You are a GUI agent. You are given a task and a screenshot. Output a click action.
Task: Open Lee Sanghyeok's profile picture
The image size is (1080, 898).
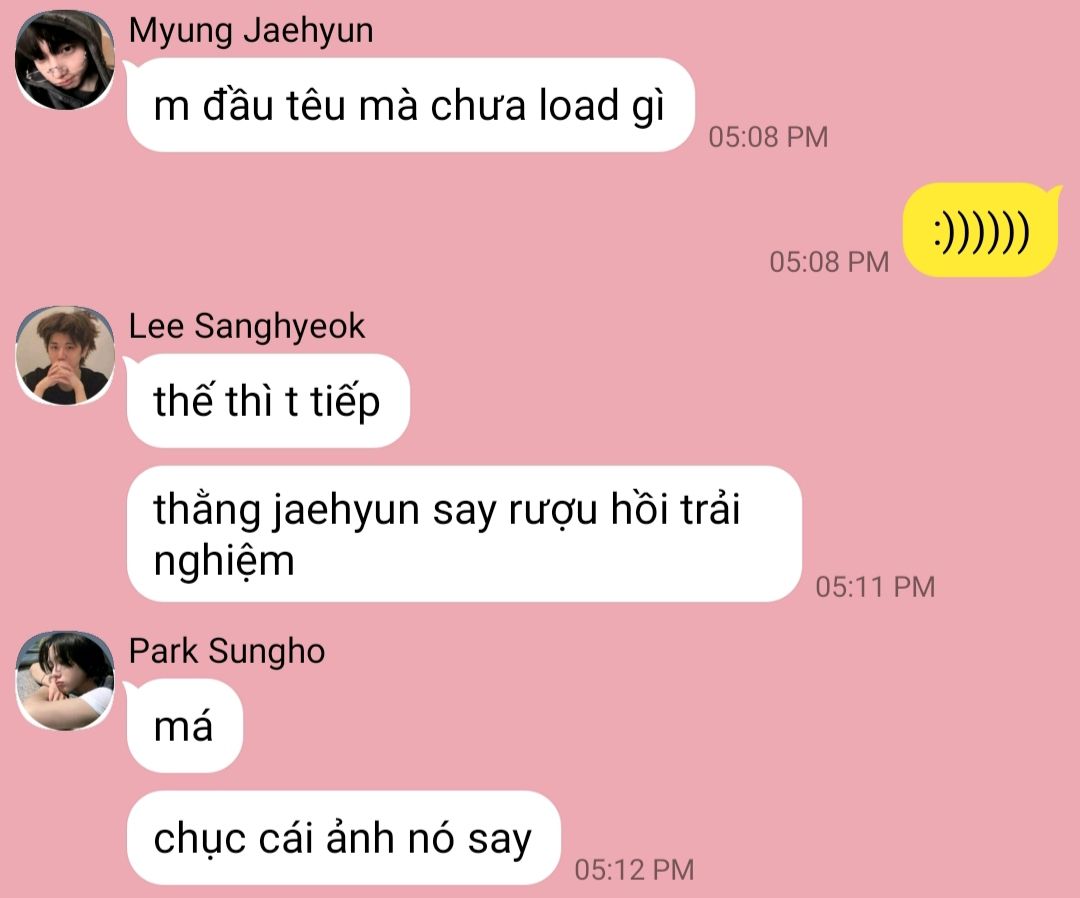(65, 356)
